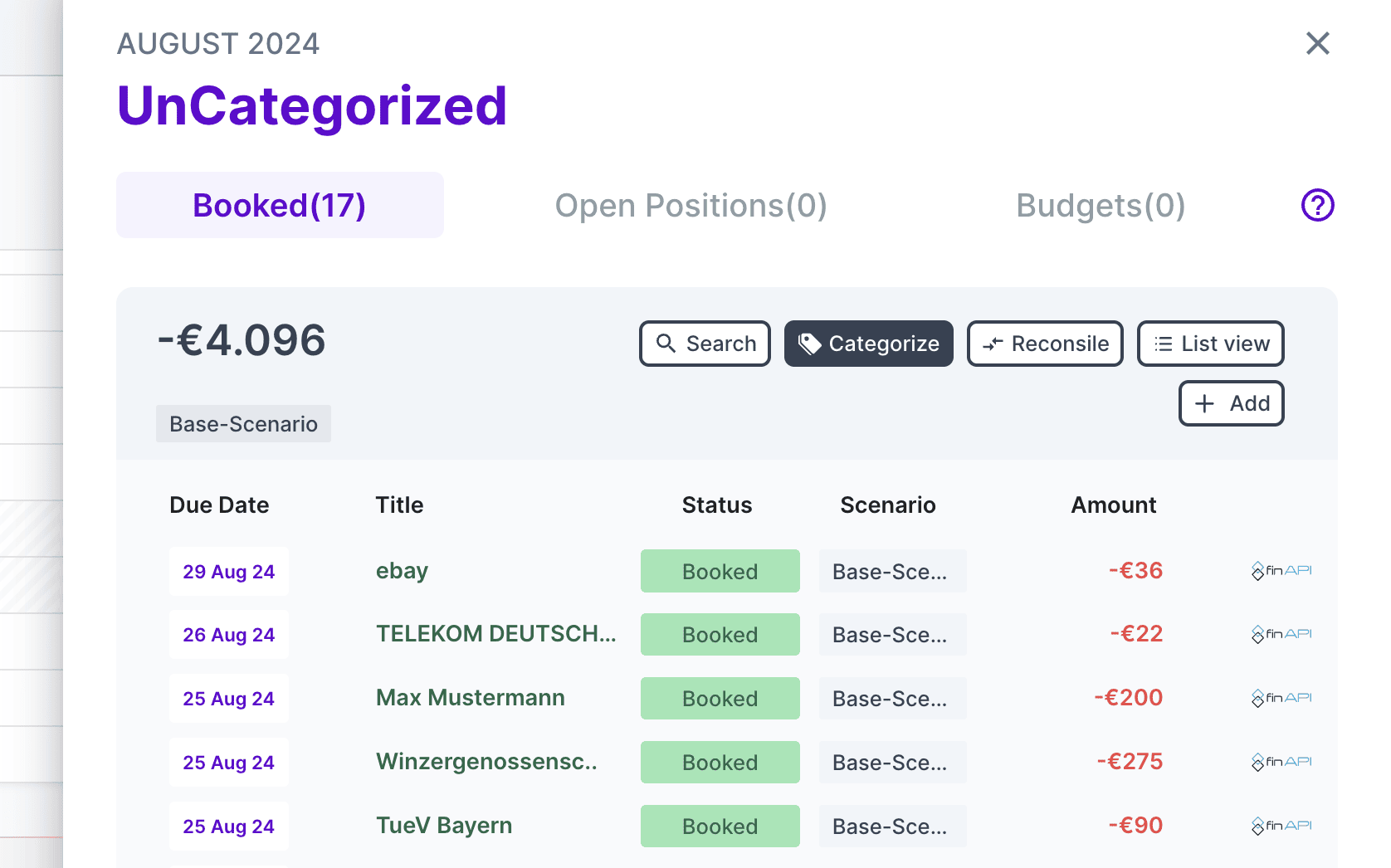The height and width of the screenshot is (868, 1391).
Task: Open scenario selector in ebay row
Action: (x=892, y=571)
